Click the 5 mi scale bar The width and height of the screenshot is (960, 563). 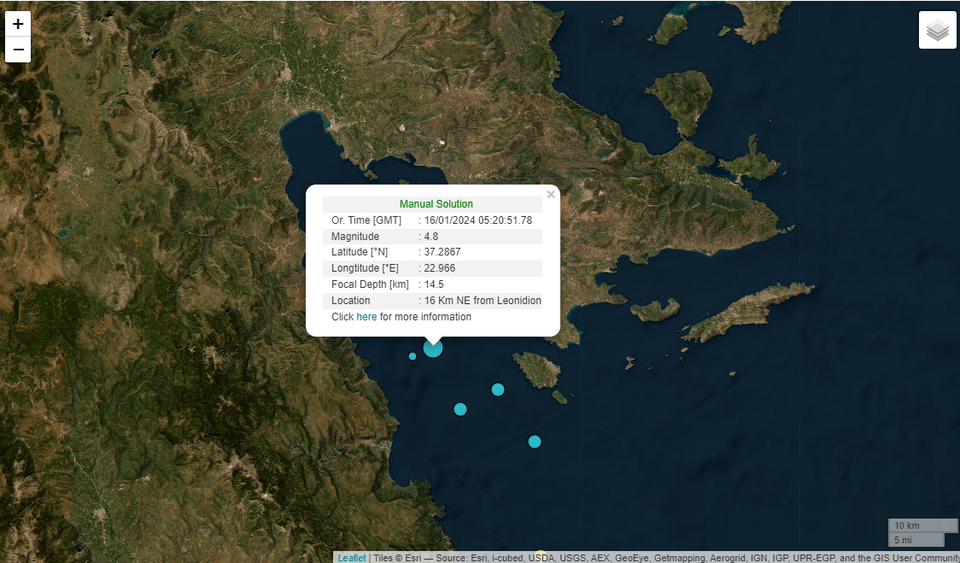[915, 540]
